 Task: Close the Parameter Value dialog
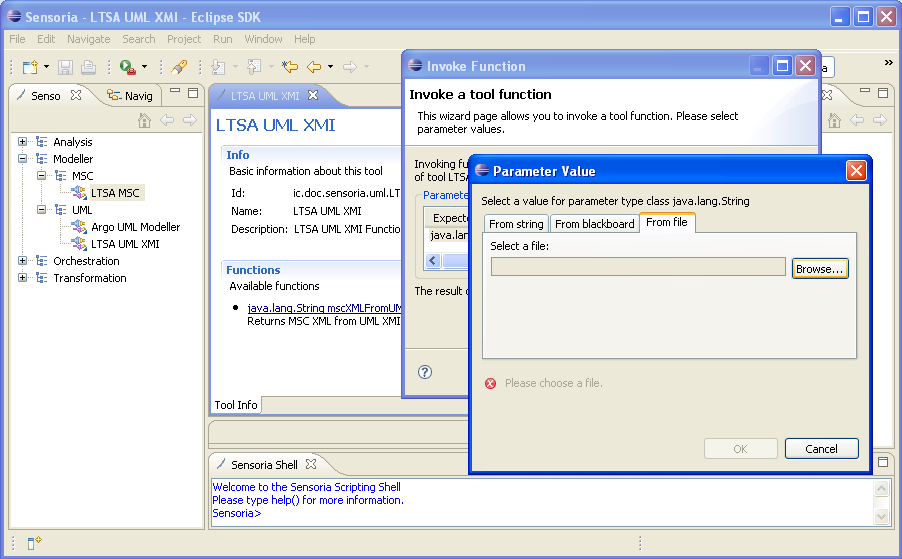[x=856, y=171]
